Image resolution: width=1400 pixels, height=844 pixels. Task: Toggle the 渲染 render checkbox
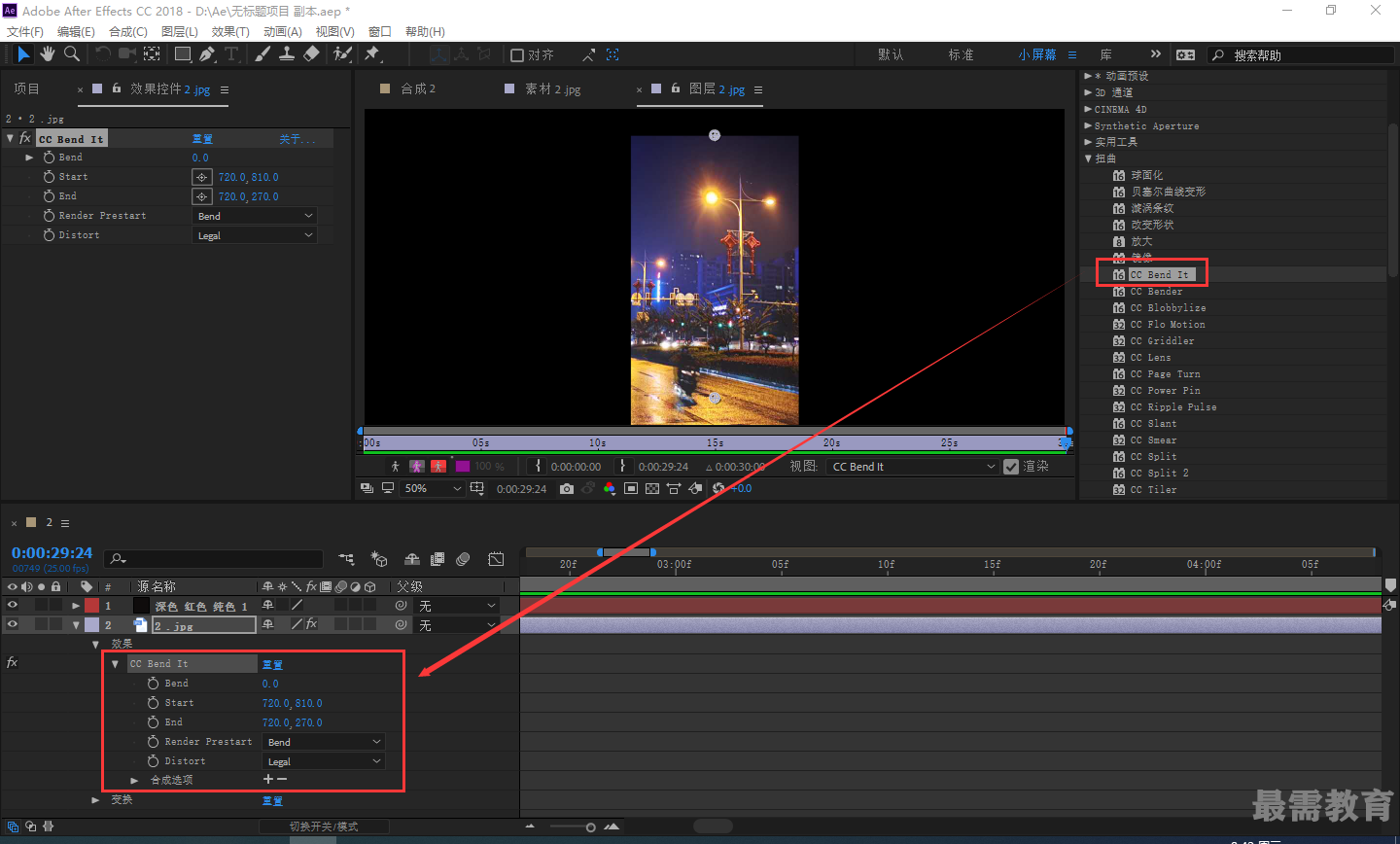1011,467
